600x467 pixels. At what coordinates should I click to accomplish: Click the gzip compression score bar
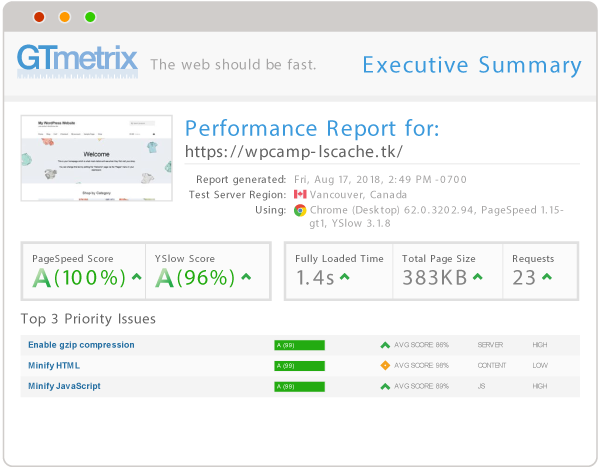point(299,345)
